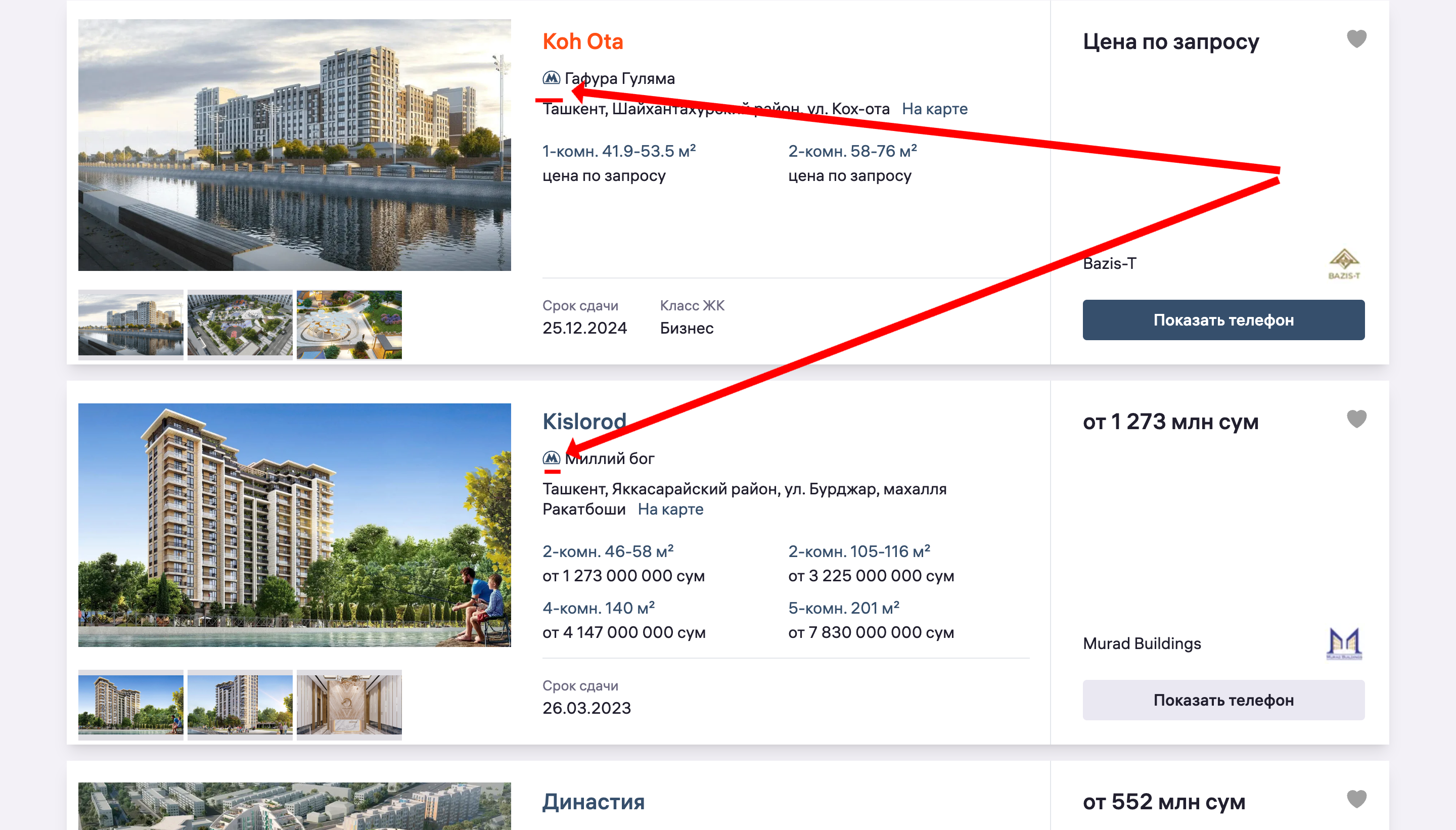Open the Murad Buildings developer logo
The image size is (1456, 830).
coord(1344,643)
